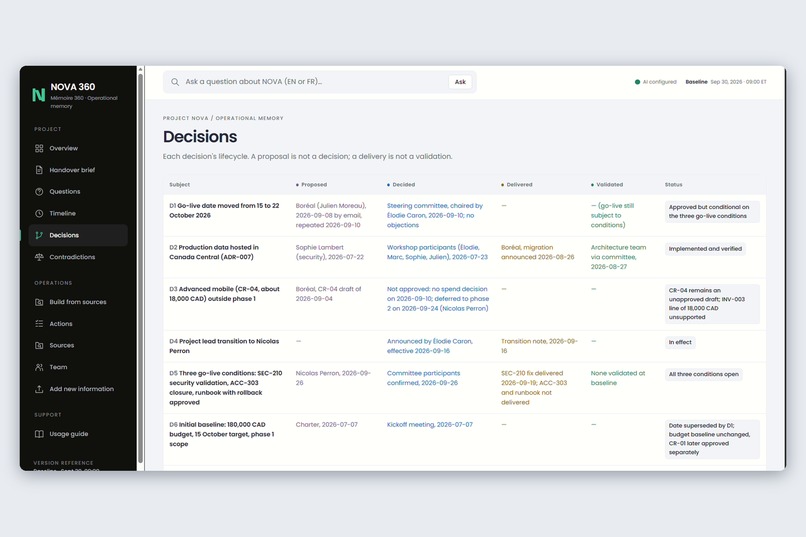
Task: Click the Architecture team via committee cell
Action: tap(618, 257)
